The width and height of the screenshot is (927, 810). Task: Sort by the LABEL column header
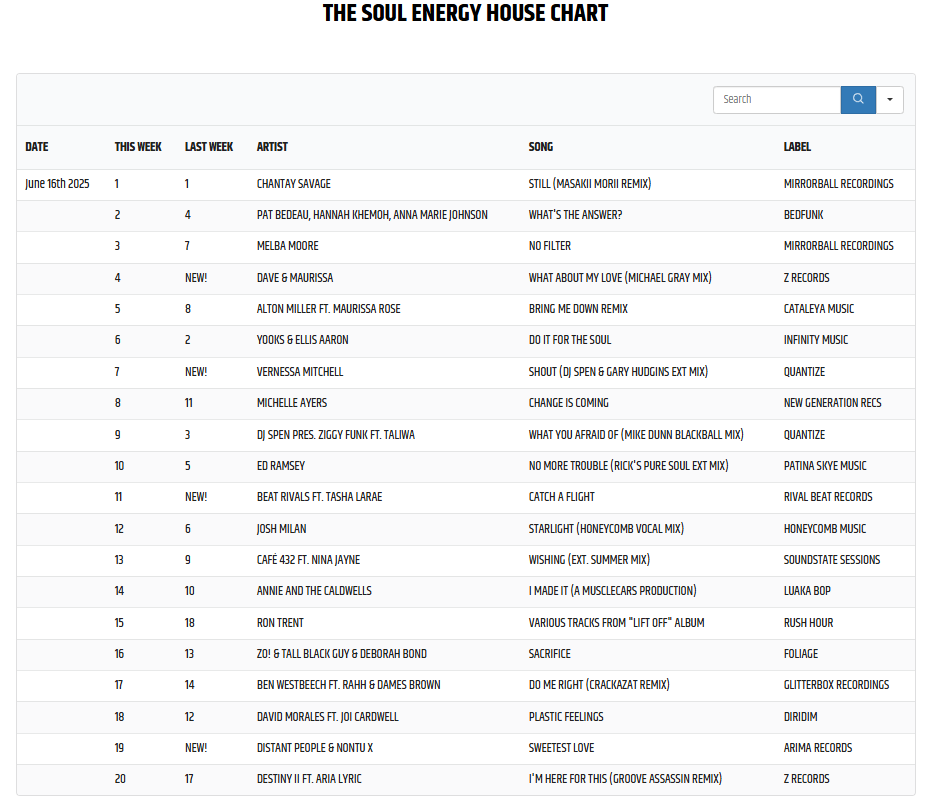[797, 147]
